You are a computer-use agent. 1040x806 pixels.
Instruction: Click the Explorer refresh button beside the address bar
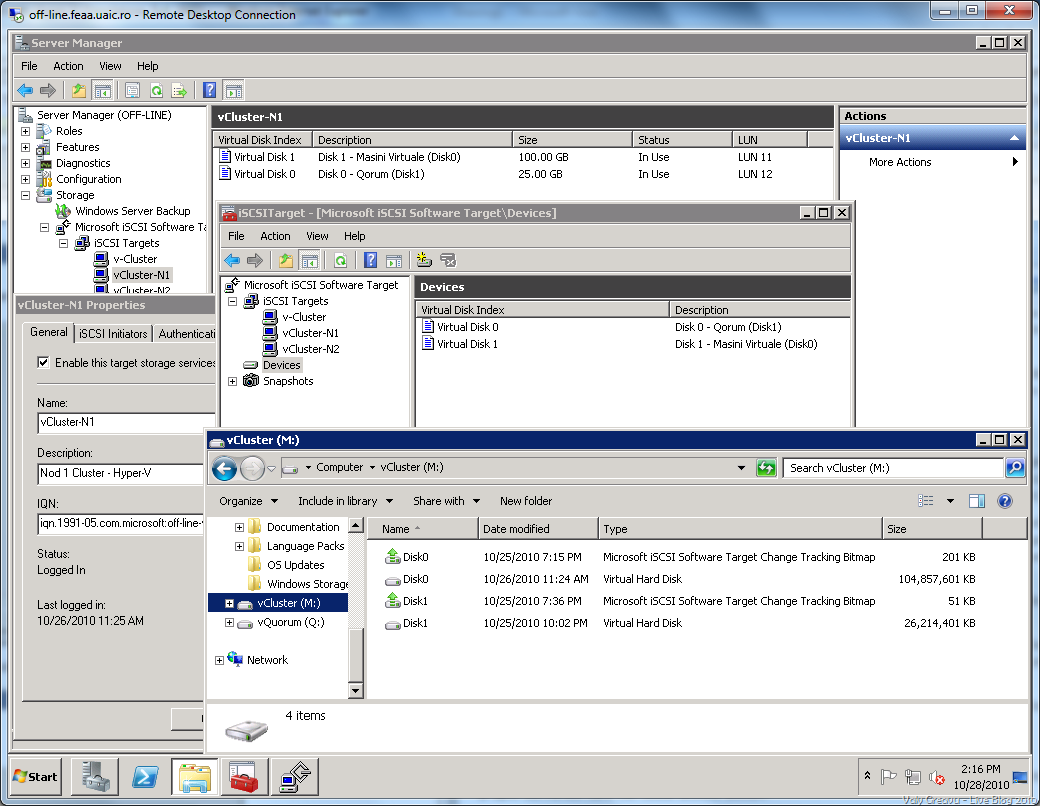click(767, 468)
